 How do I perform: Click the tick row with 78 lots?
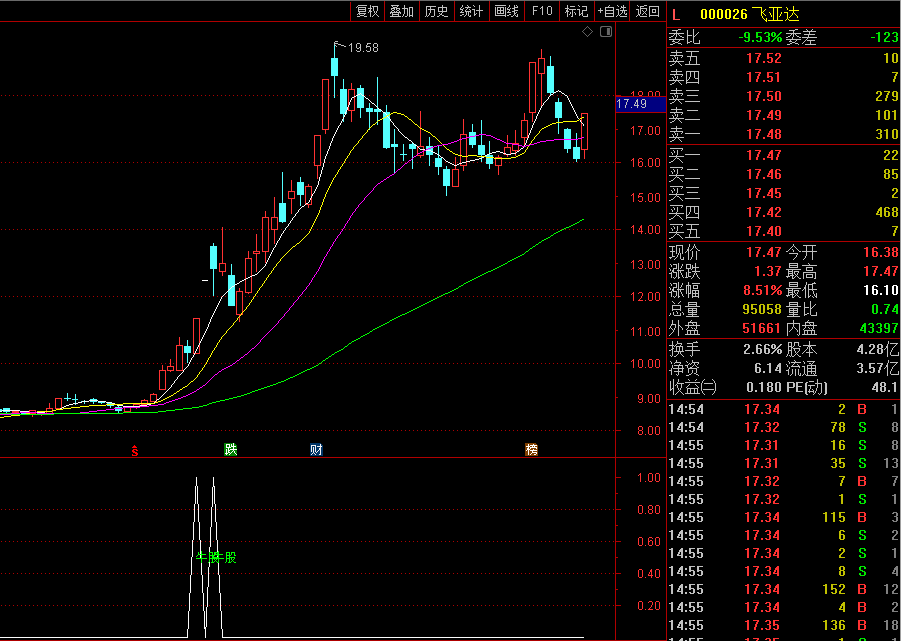click(784, 427)
